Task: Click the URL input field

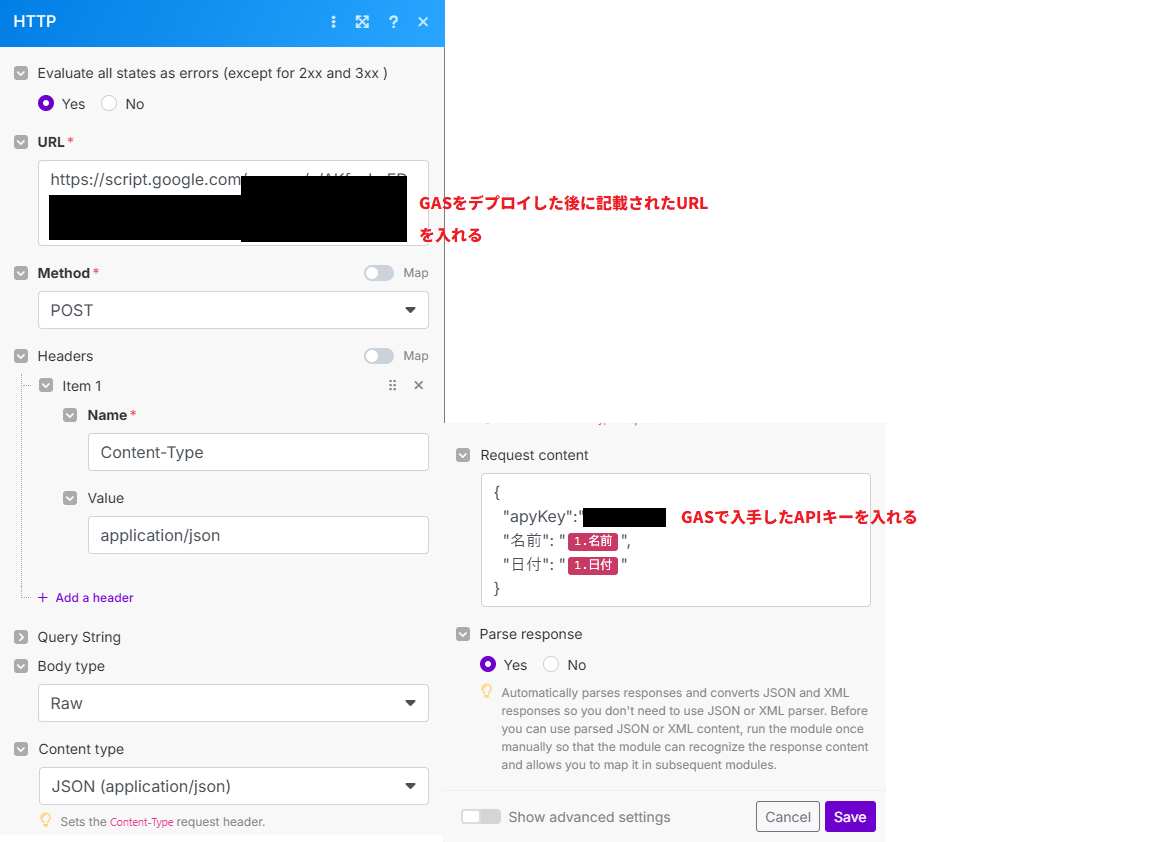Action: (x=233, y=203)
